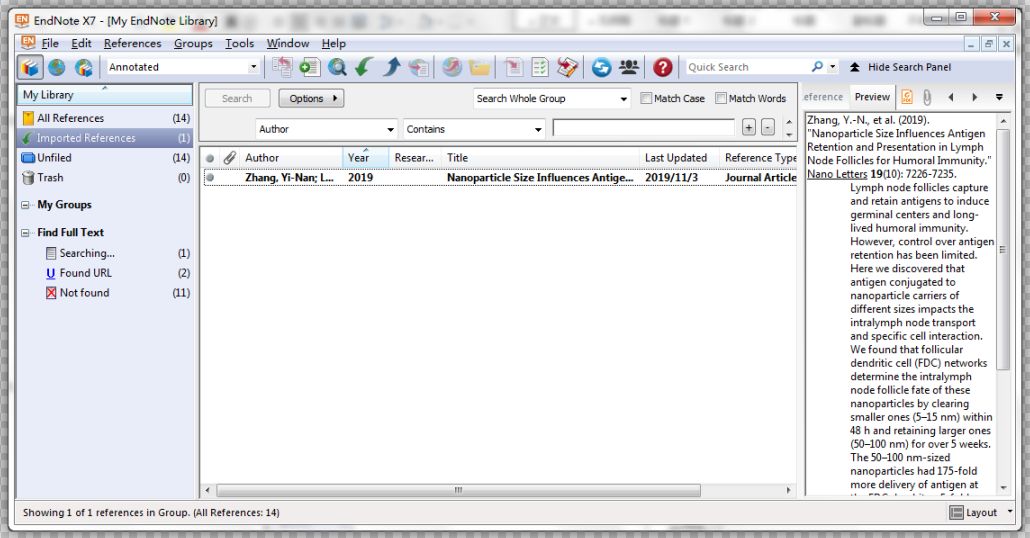Open the Tools menu

click(x=240, y=43)
